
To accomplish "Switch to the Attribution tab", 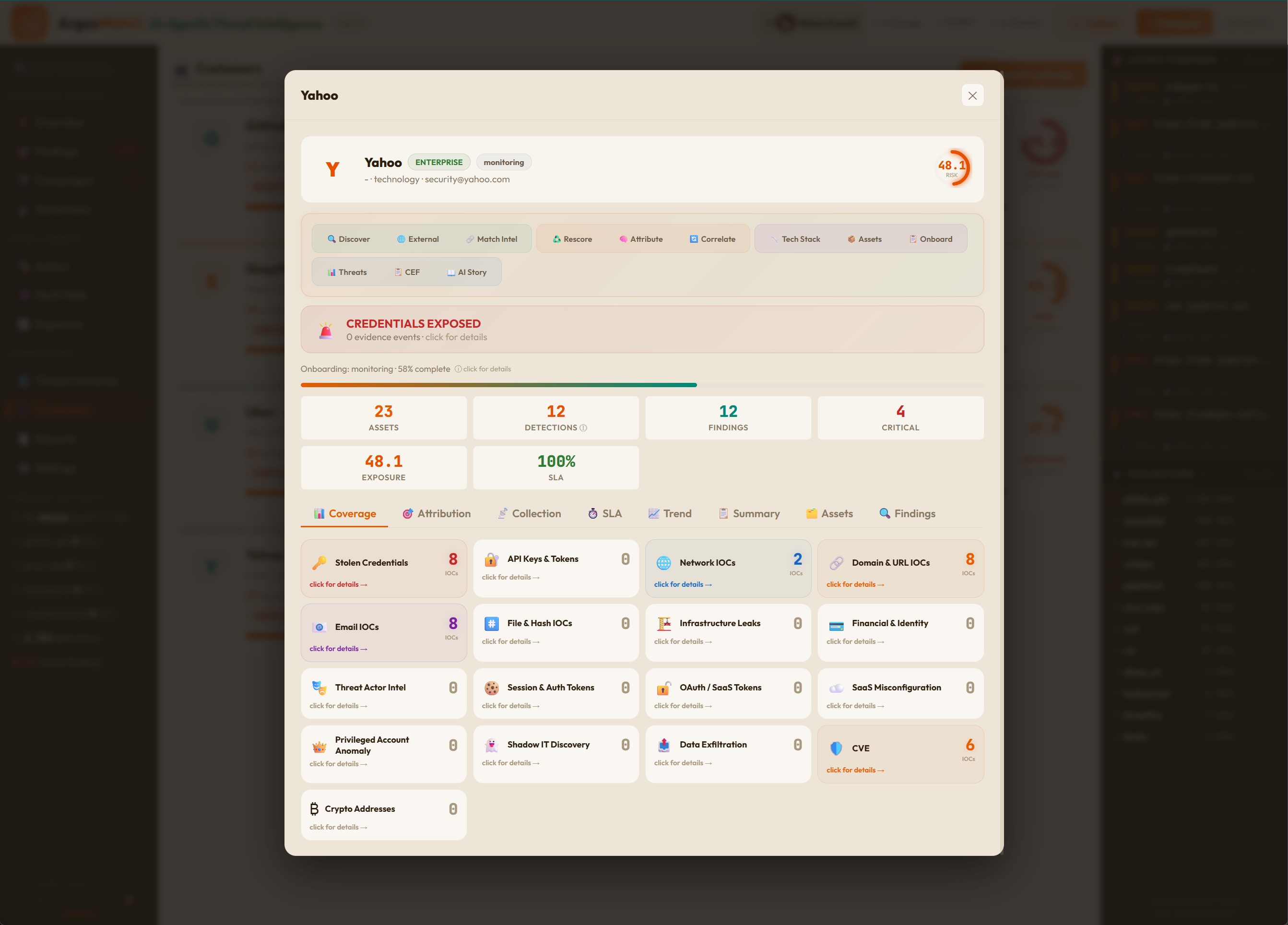I will click(x=436, y=513).
